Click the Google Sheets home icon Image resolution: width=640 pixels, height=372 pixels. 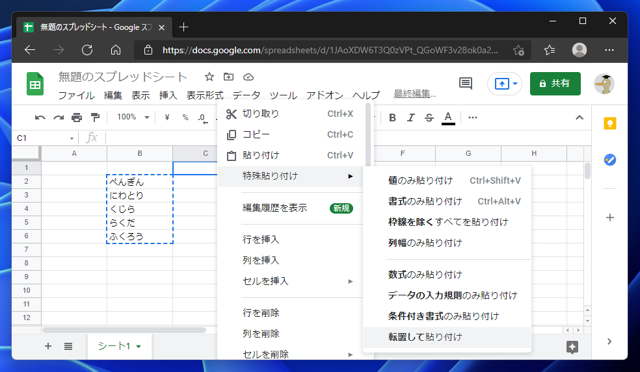[x=35, y=84]
